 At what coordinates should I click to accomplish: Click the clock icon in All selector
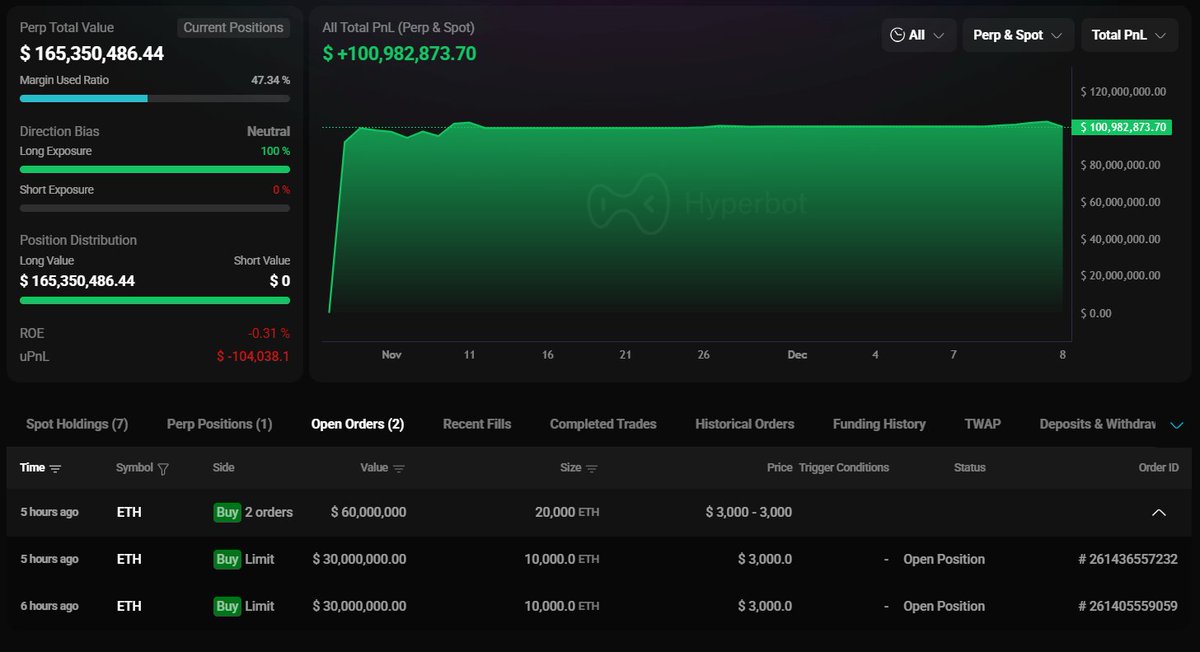[x=897, y=35]
